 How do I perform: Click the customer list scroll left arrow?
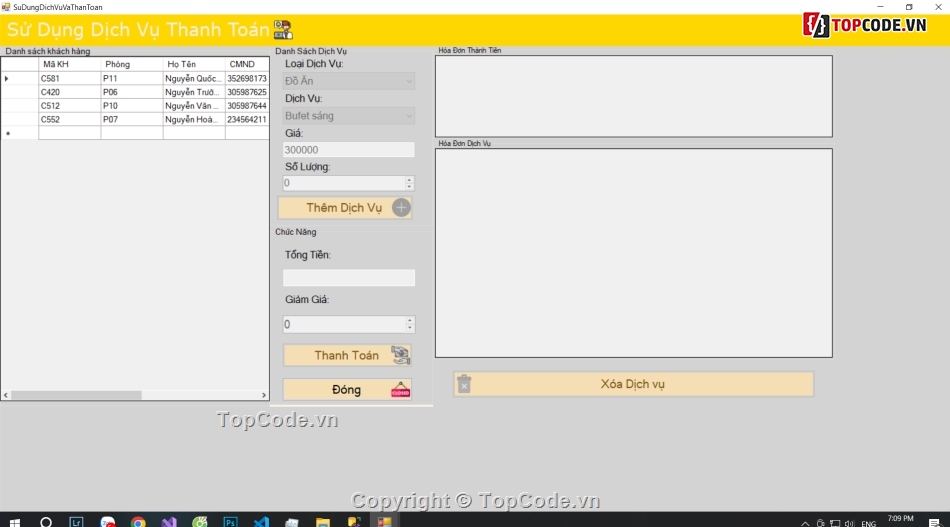[x=6, y=395]
